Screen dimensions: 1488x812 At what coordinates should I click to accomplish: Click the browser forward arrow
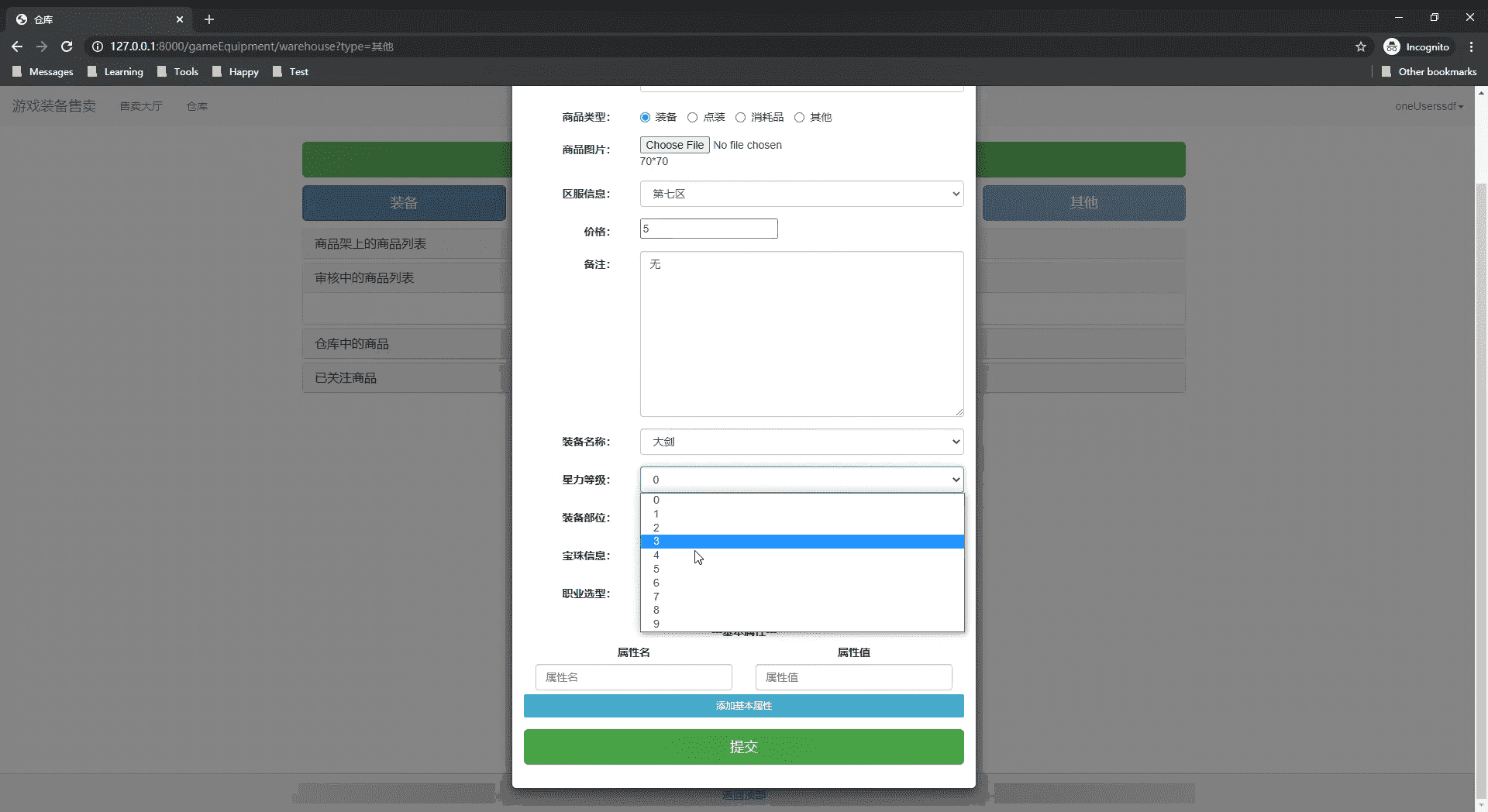[42, 46]
